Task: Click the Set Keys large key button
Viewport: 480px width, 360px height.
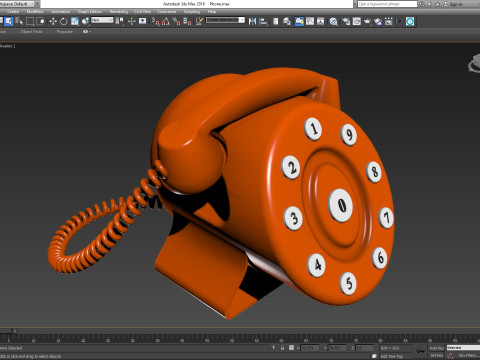Action: (x=421, y=351)
